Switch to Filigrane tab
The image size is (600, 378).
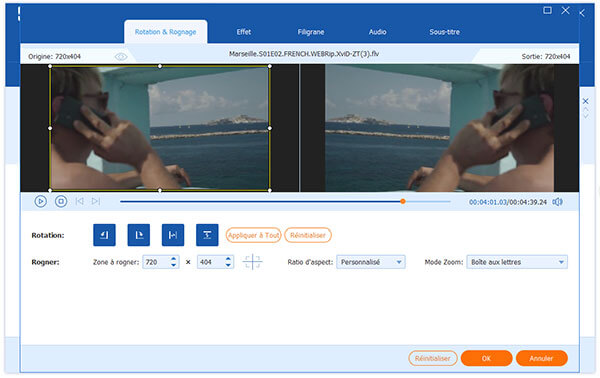(x=311, y=32)
